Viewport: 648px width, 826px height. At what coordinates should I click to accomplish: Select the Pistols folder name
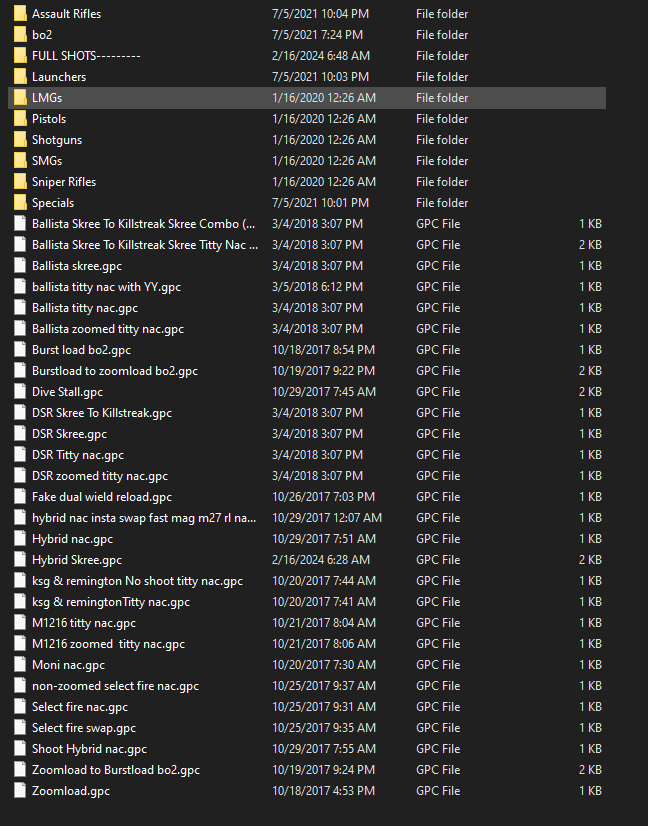[49, 119]
